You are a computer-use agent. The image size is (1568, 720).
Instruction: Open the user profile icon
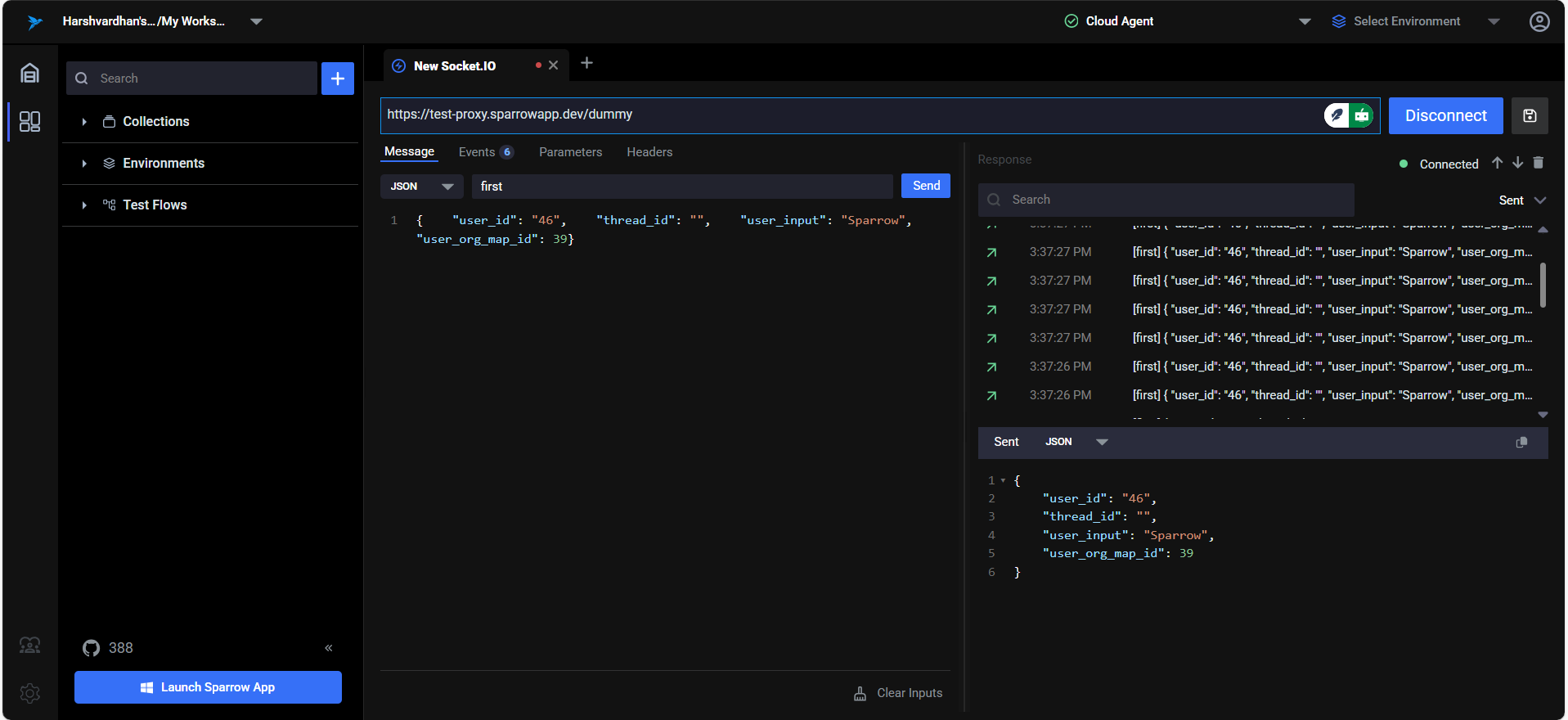pyautogui.click(x=1539, y=21)
